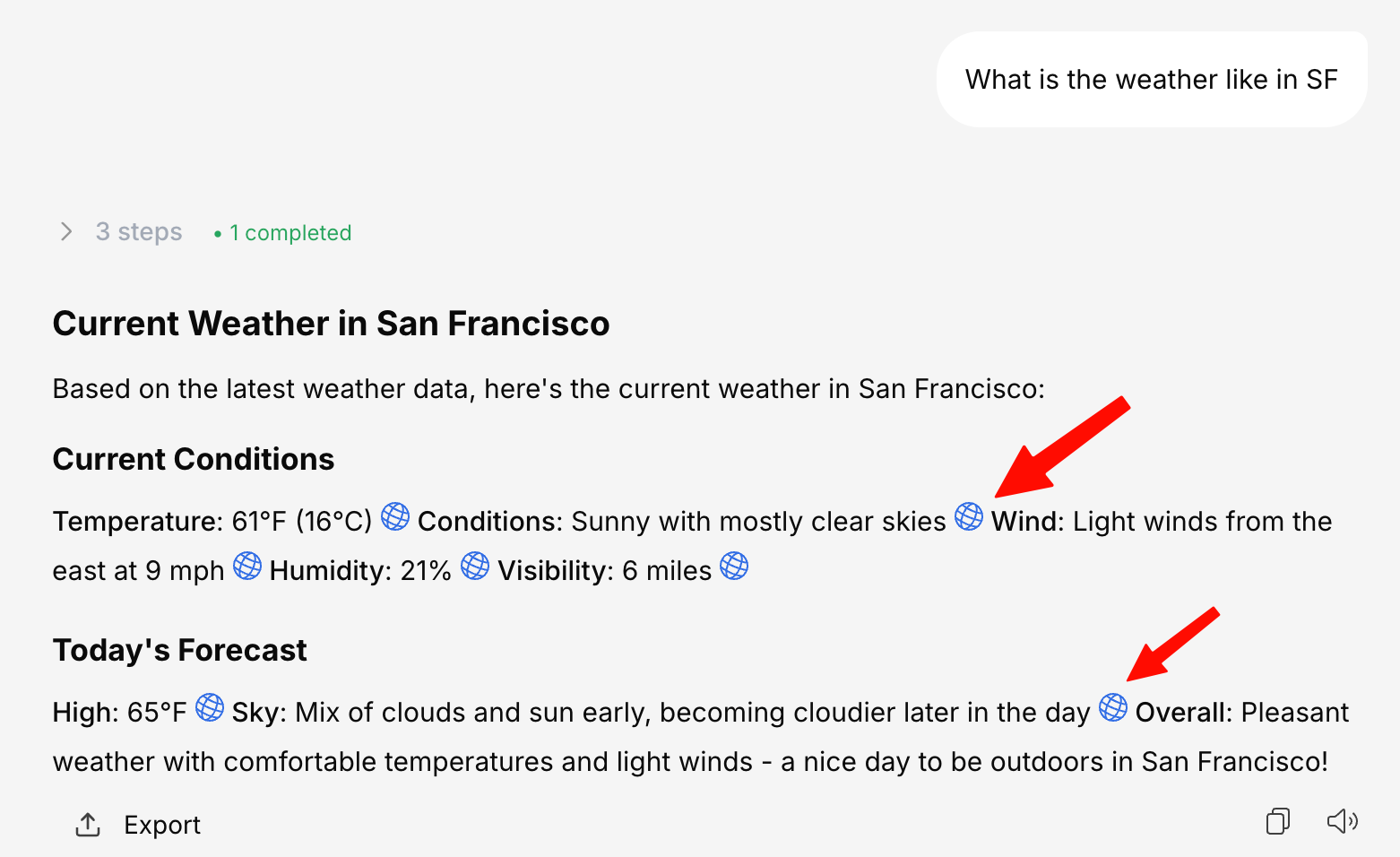The width and height of the screenshot is (1400, 857).
Task: Click the bold 'Overall' label in the forecast
Action: coord(1183,713)
